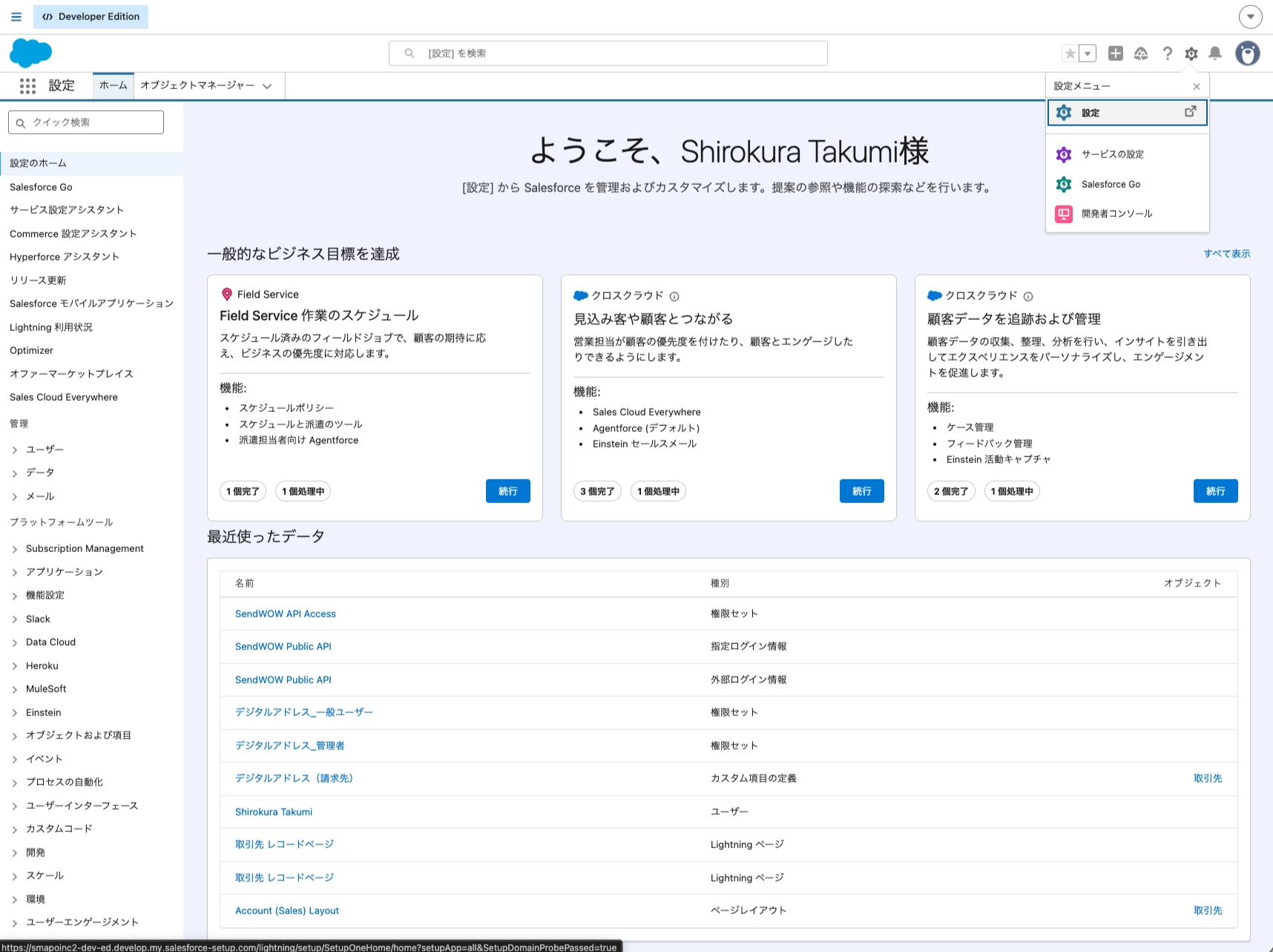
Task: Click 続行 on 見込み客や顧客とつながる card
Action: pyautogui.click(x=862, y=491)
